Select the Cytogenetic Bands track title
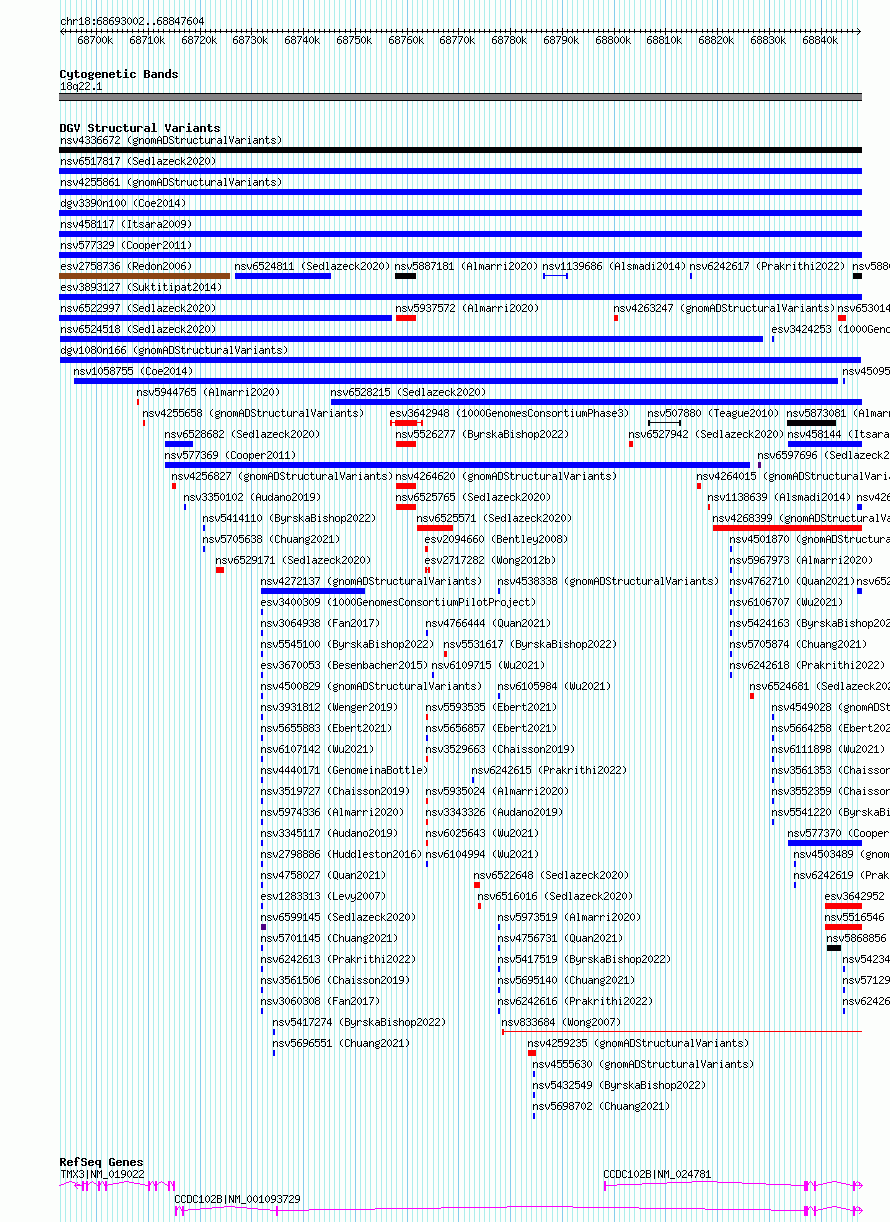This screenshot has height=1222, width=890. (x=119, y=74)
